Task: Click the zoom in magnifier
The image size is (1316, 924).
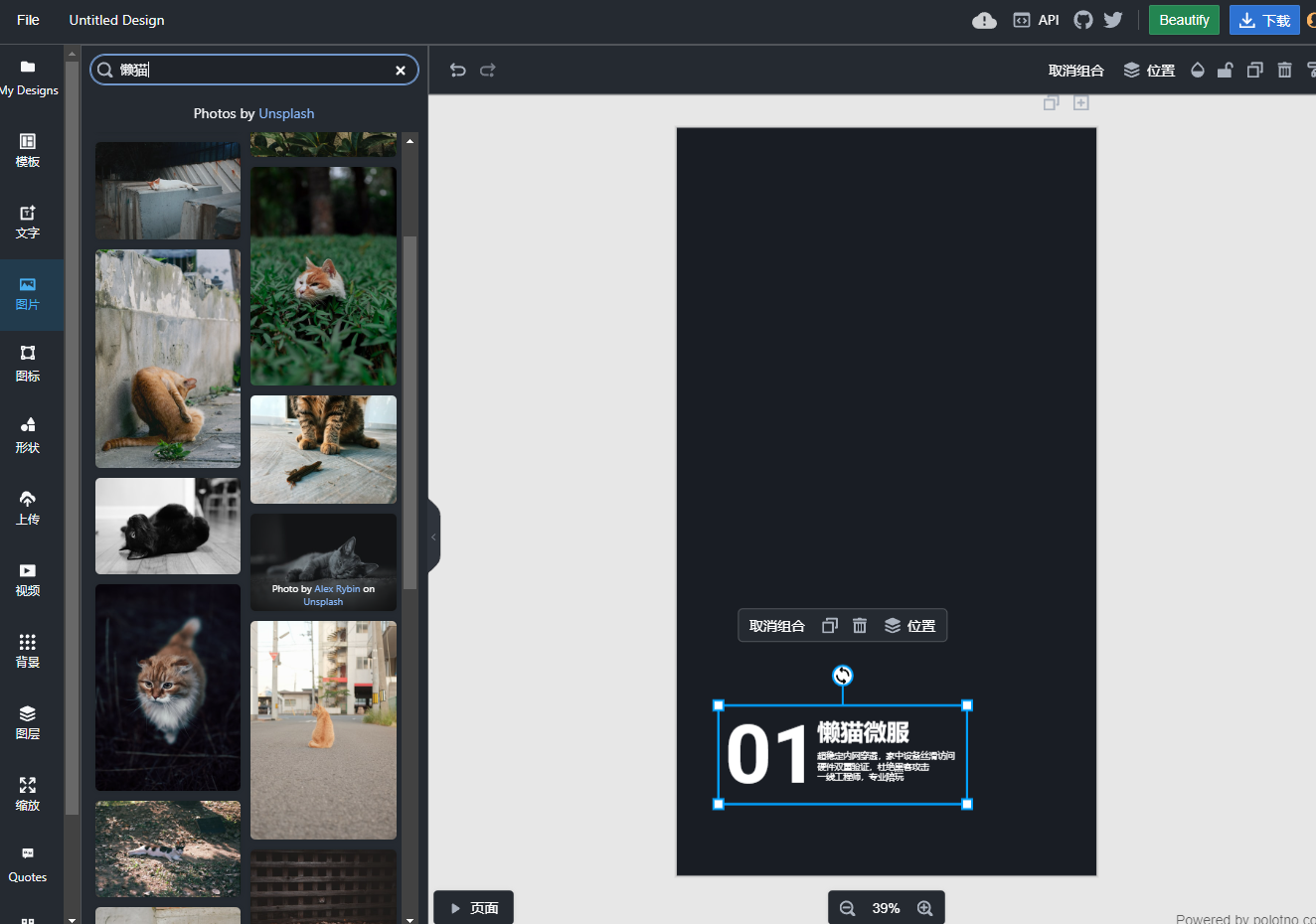Action: point(924,908)
